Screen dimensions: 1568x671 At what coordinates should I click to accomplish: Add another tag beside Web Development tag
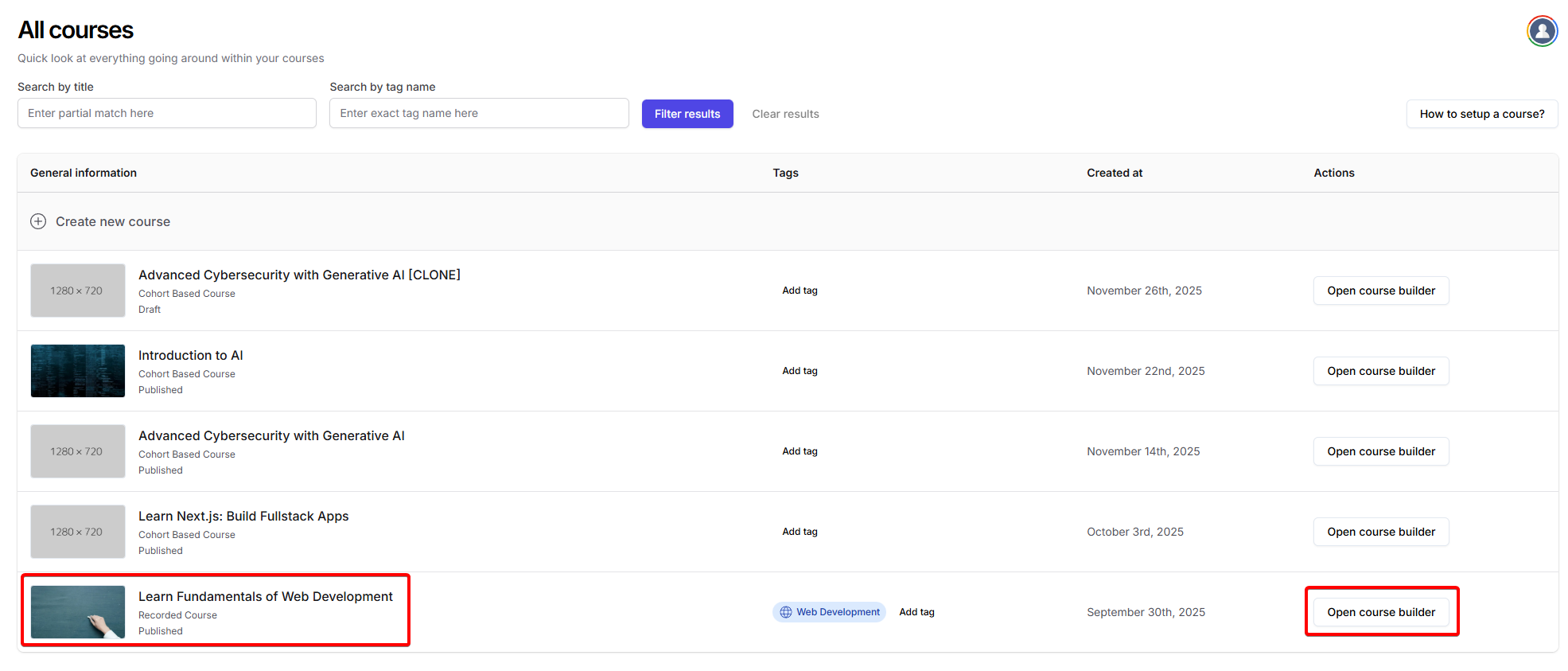pyautogui.click(x=916, y=612)
